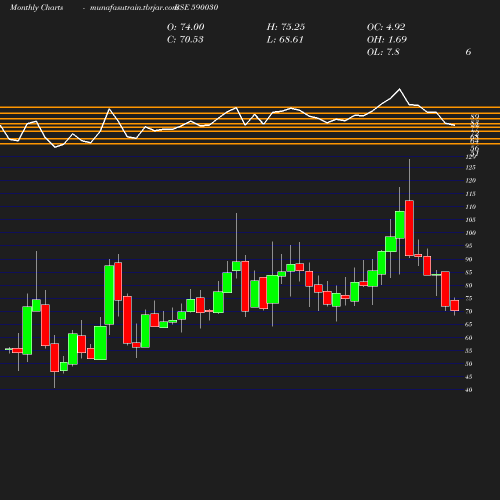Click the "C: 70.53" close value
Image resolution: width=500 pixels, height=500 pixels.
click(x=185, y=40)
